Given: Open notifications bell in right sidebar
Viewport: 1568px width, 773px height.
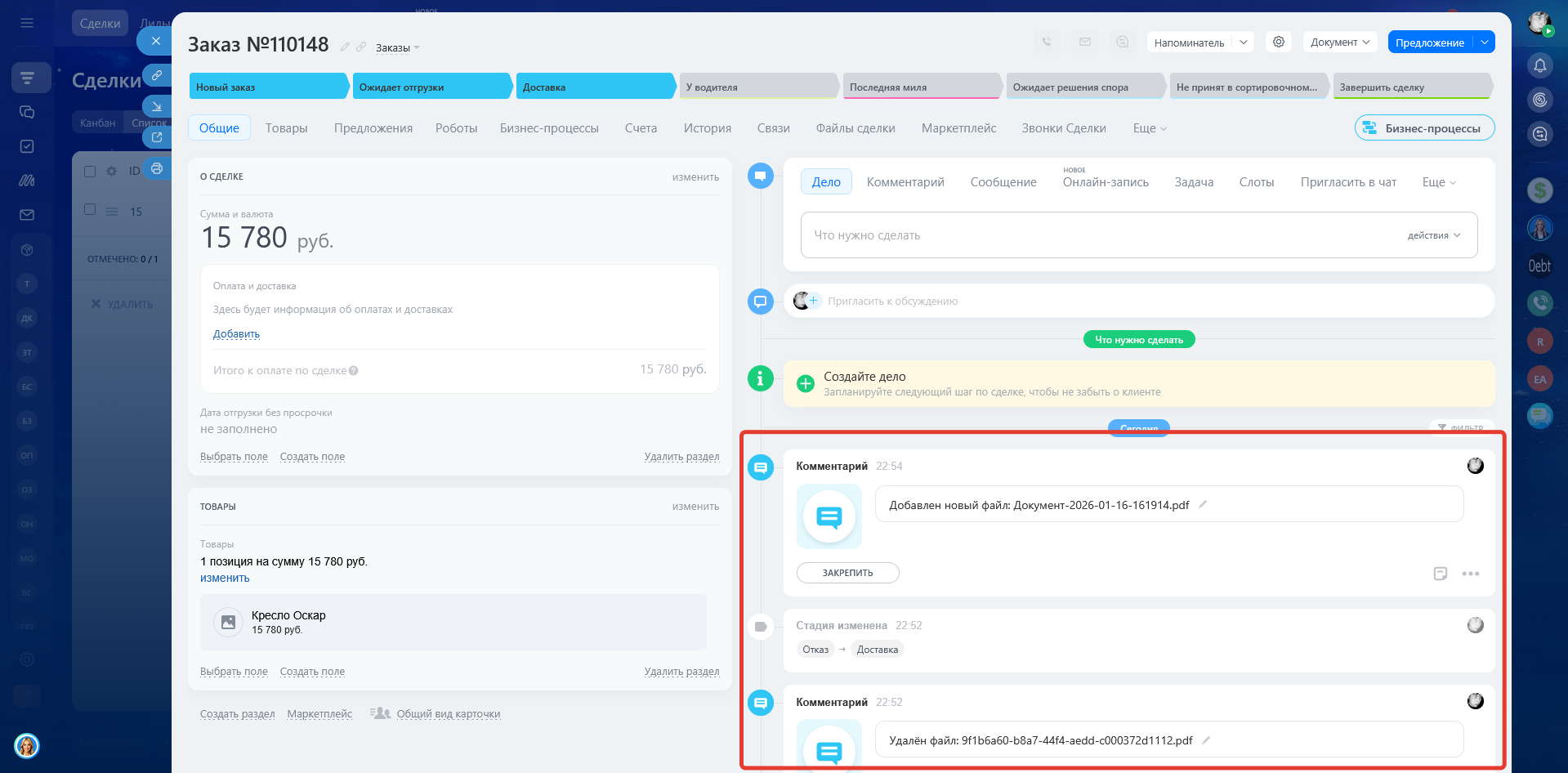Looking at the screenshot, I should [1539, 65].
